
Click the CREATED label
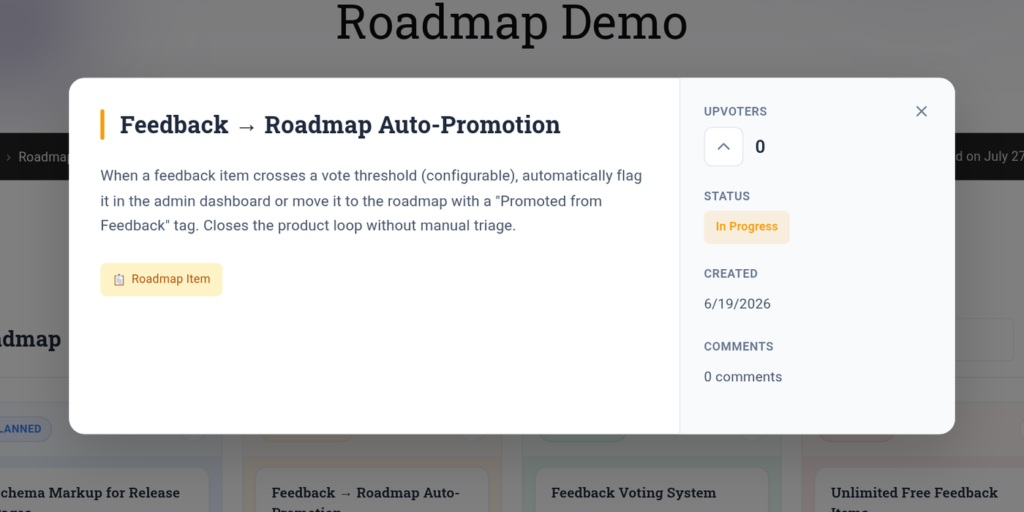(x=731, y=274)
